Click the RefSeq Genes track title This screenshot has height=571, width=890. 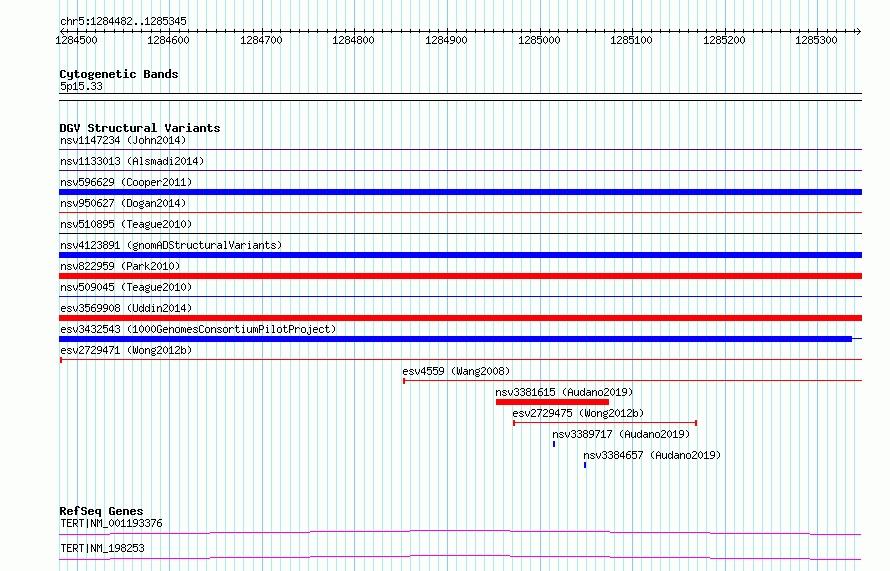pos(101,511)
